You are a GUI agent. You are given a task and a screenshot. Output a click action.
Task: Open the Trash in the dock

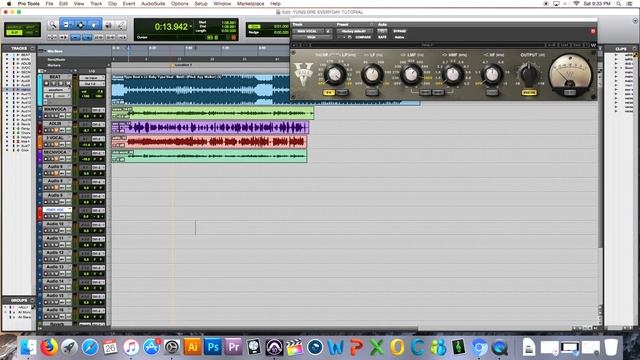click(611, 347)
